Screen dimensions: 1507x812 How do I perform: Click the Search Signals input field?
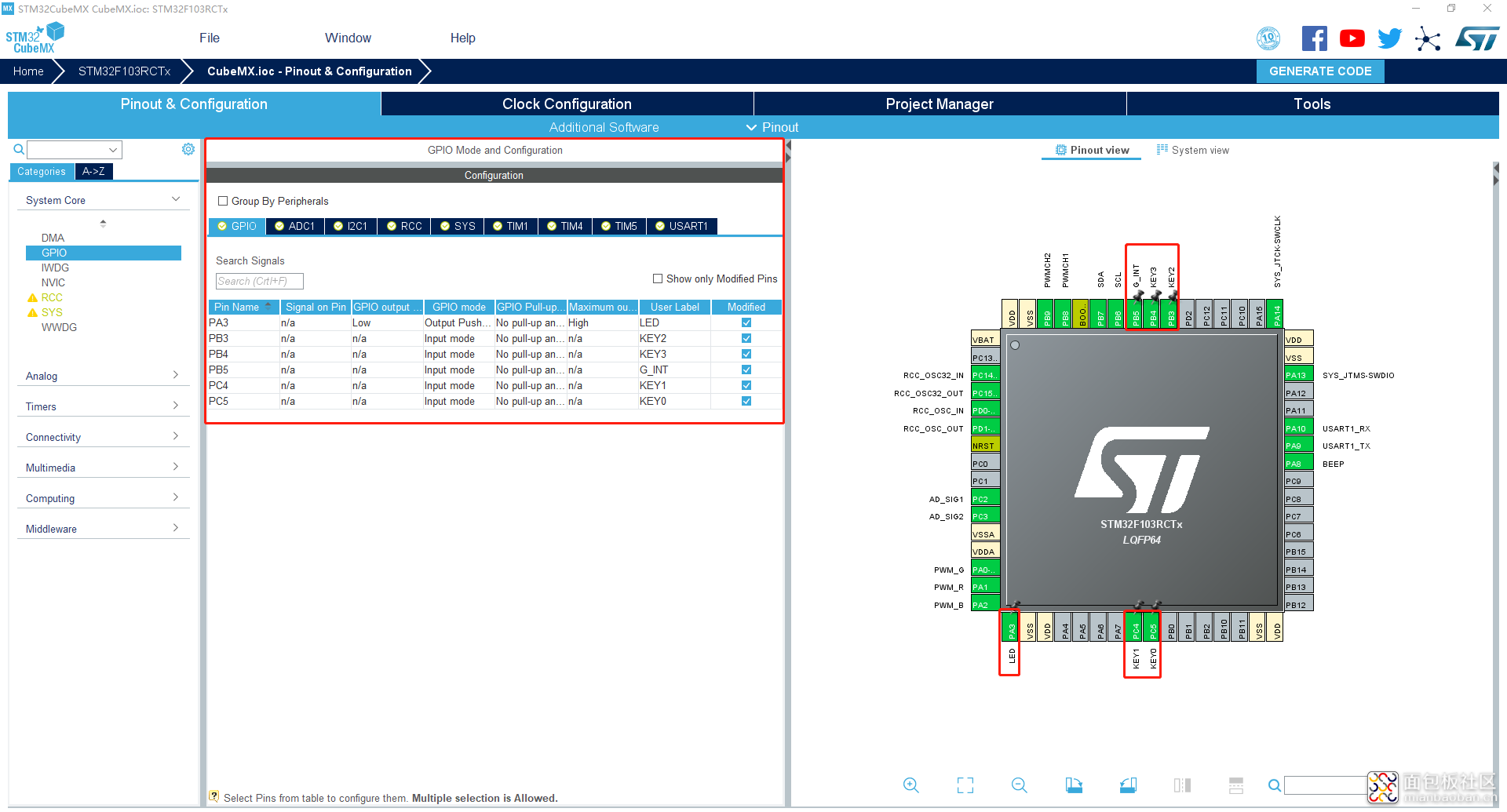tap(259, 281)
